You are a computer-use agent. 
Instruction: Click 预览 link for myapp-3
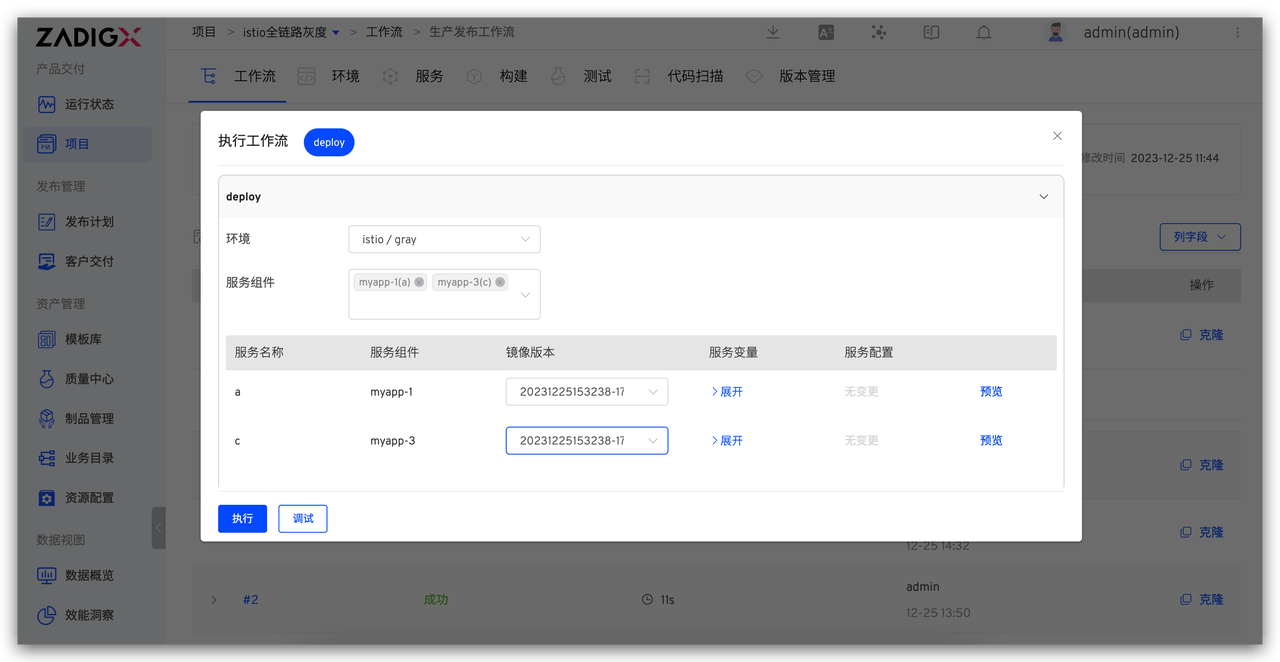pyautogui.click(x=991, y=441)
